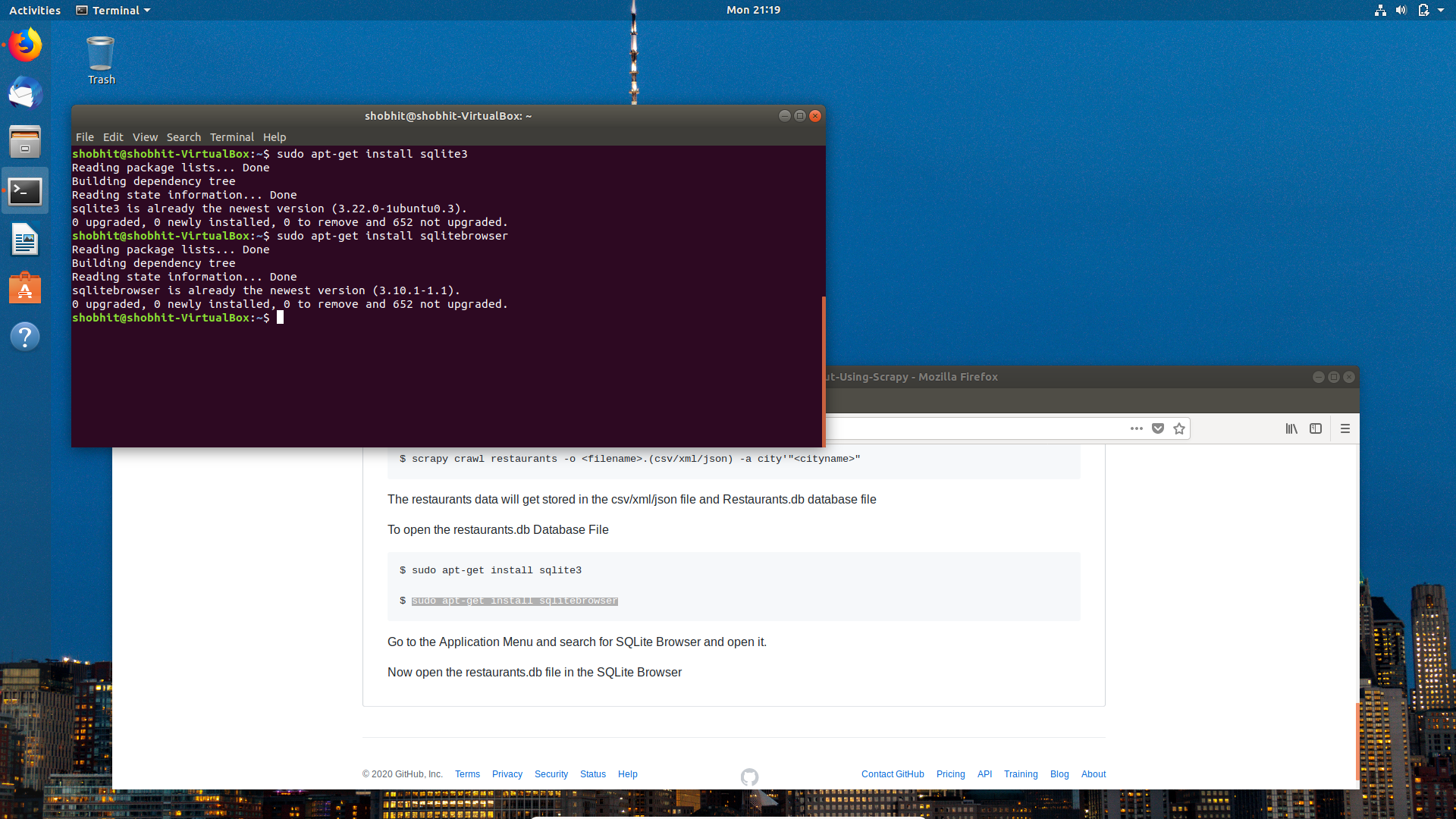This screenshot has width=1456, height=819.
Task: Bookmark this page with star icon
Action: coord(1178,428)
